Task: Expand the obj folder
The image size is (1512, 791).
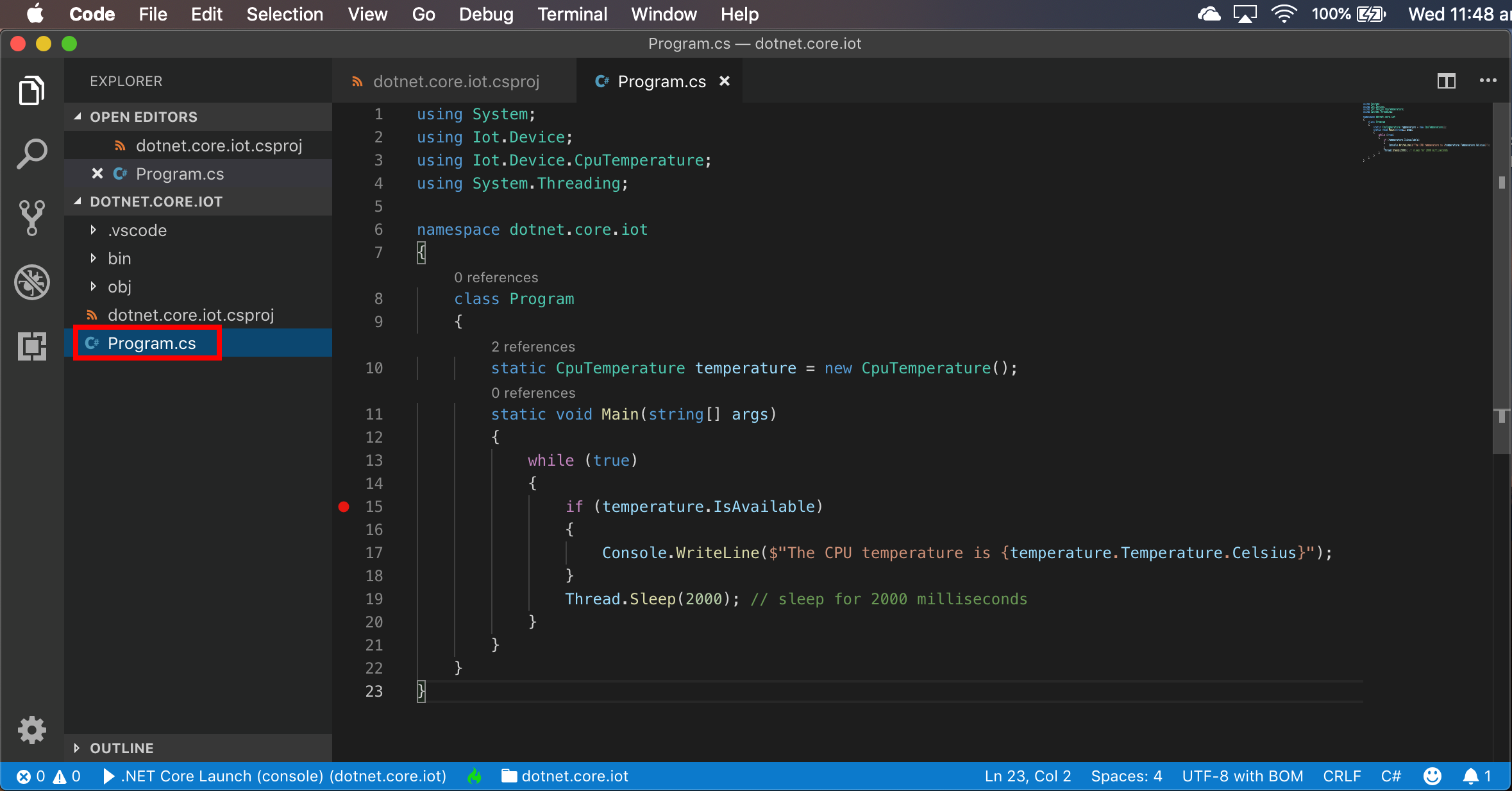Action: 119,287
